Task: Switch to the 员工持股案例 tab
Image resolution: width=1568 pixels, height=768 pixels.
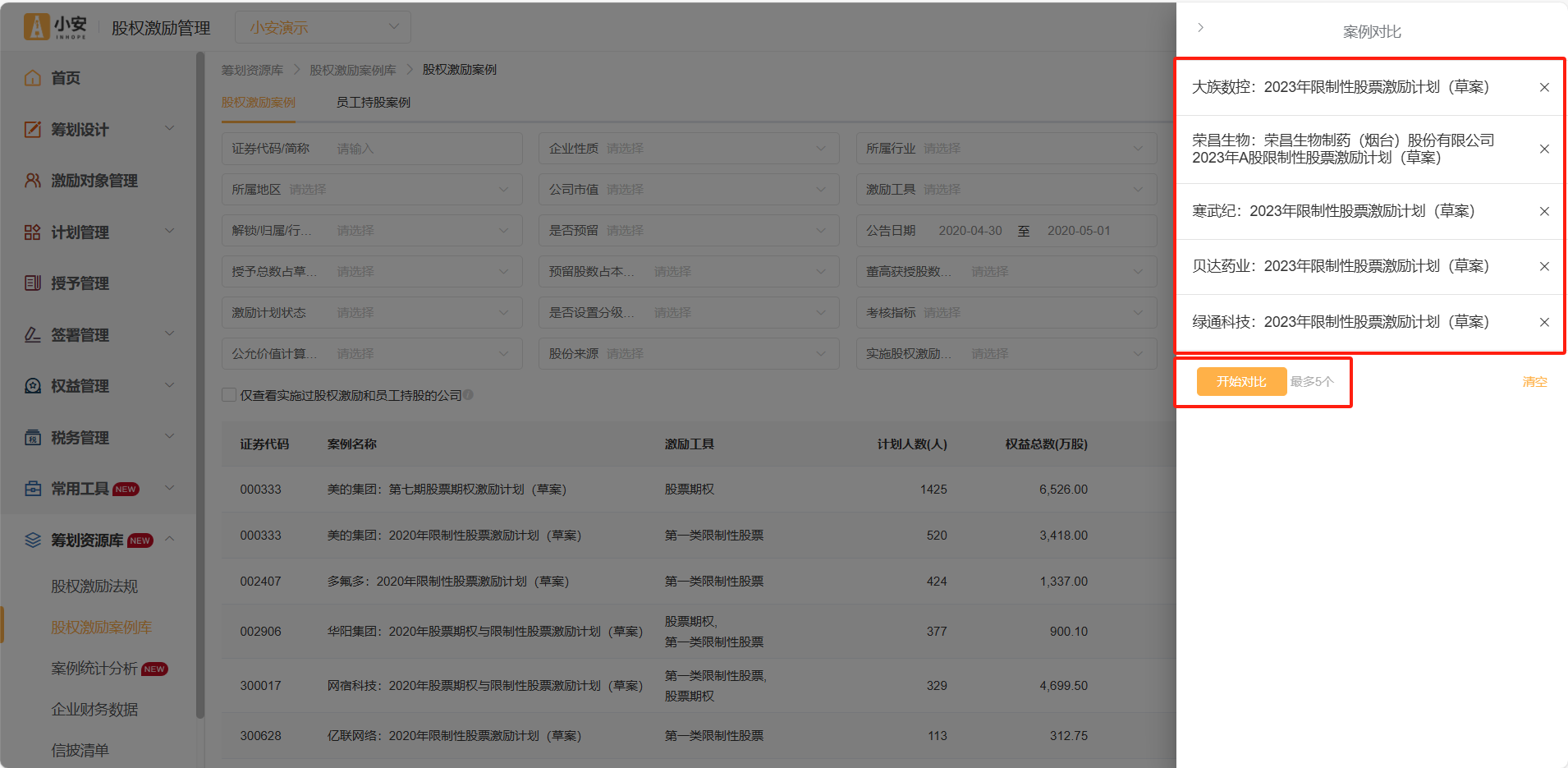Action: point(374,103)
